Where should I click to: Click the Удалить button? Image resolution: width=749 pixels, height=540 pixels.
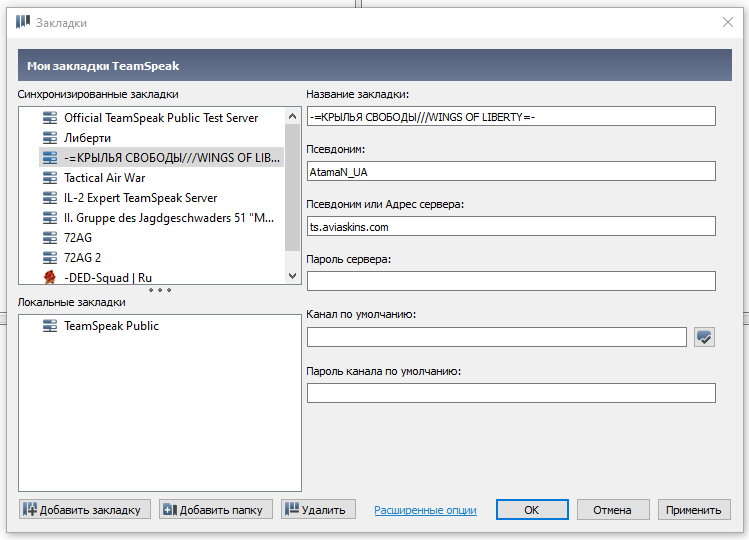318,509
